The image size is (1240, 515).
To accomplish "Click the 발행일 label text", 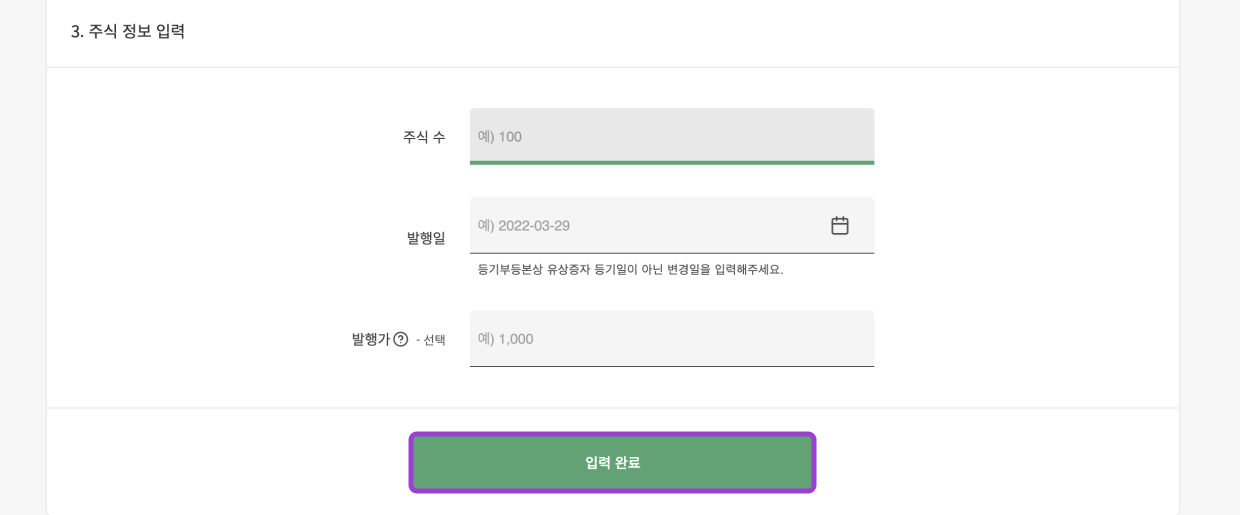I will point(426,238).
